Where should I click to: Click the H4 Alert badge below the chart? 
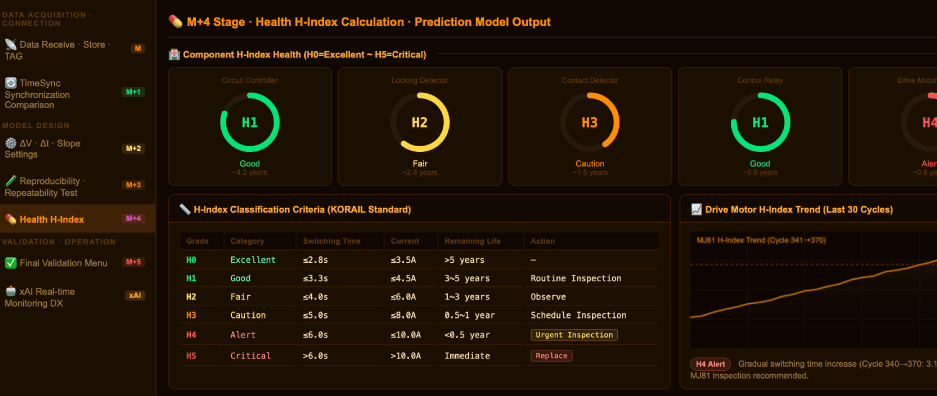pos(710,364)
